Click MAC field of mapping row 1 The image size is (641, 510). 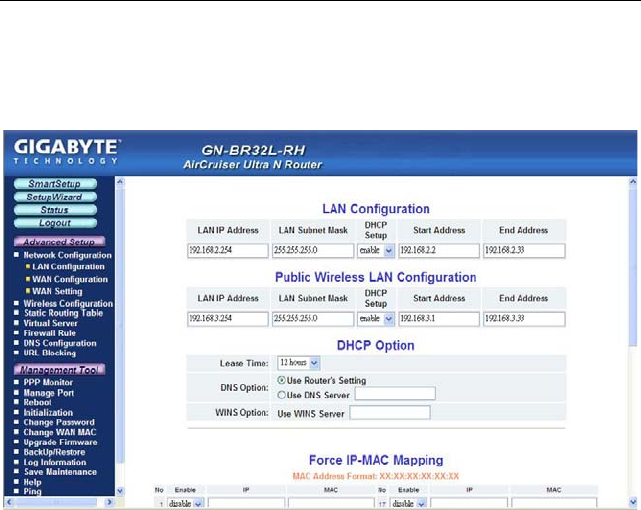tap(331, 503)
